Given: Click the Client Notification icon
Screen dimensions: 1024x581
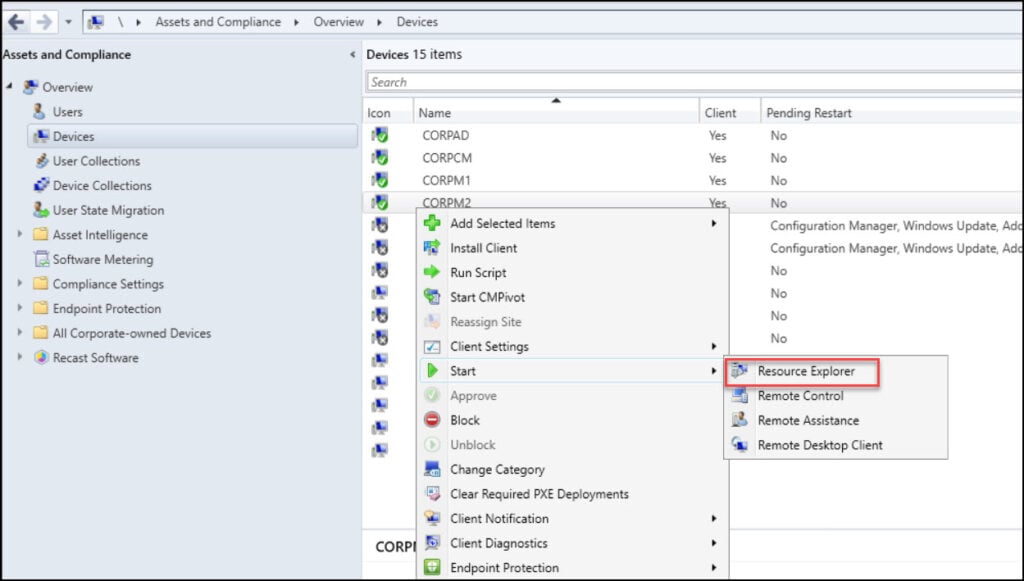Looking at the screenshot, I should pyautogui.click(x=432, y=518).
